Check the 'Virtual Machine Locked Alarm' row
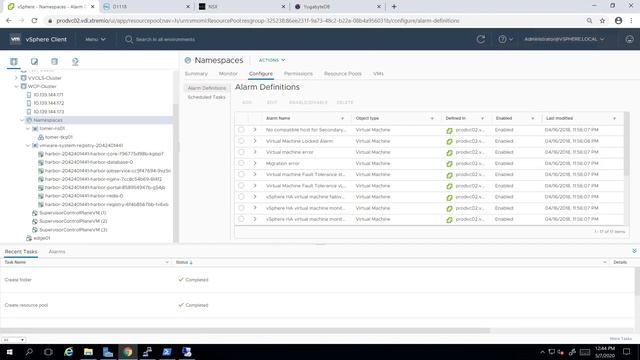Viewport: 640px width, 360px height. pyautogui.click(x=241, y=141)
